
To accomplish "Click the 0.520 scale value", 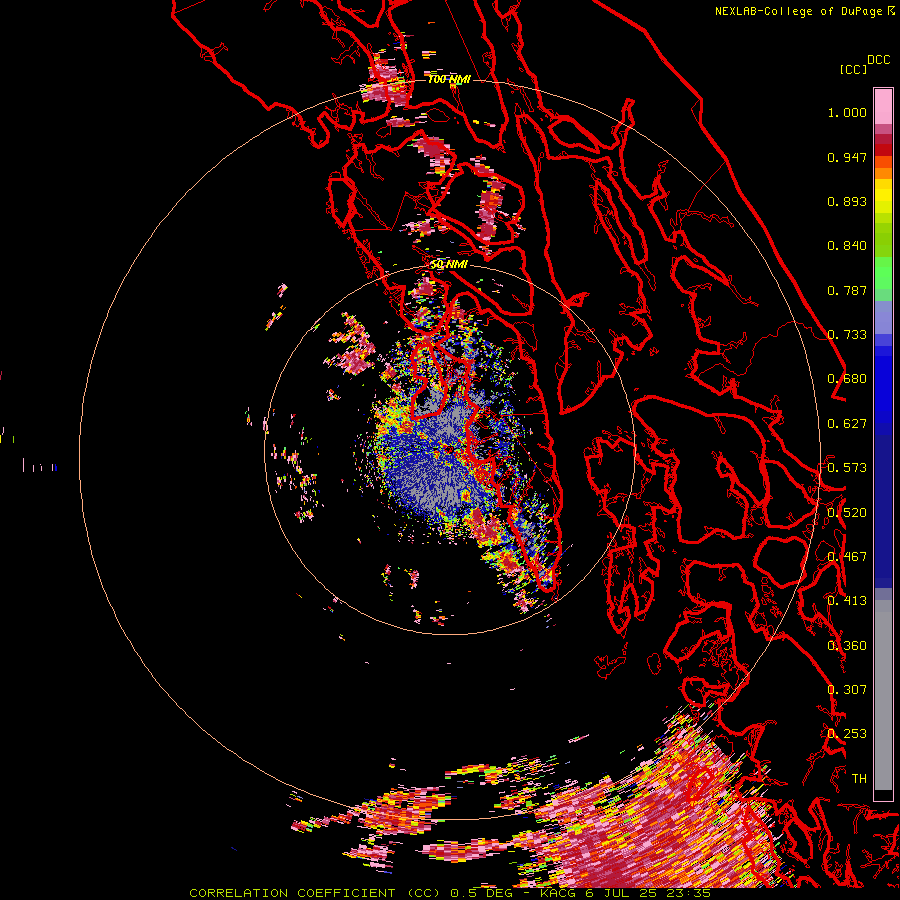I will tap(847, 513).
